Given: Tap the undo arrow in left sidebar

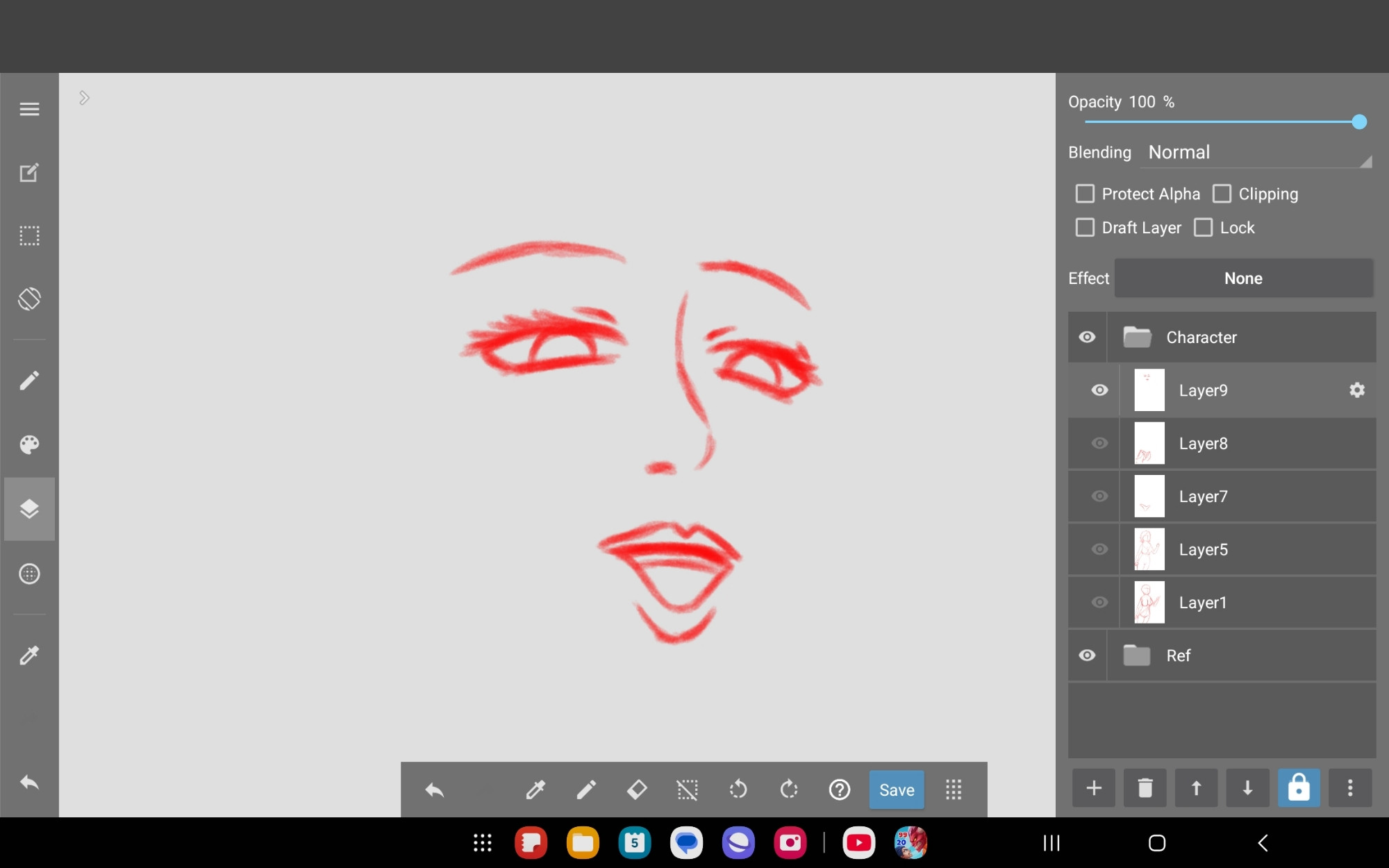Looking at the screenshot, I should pos(29,783).
